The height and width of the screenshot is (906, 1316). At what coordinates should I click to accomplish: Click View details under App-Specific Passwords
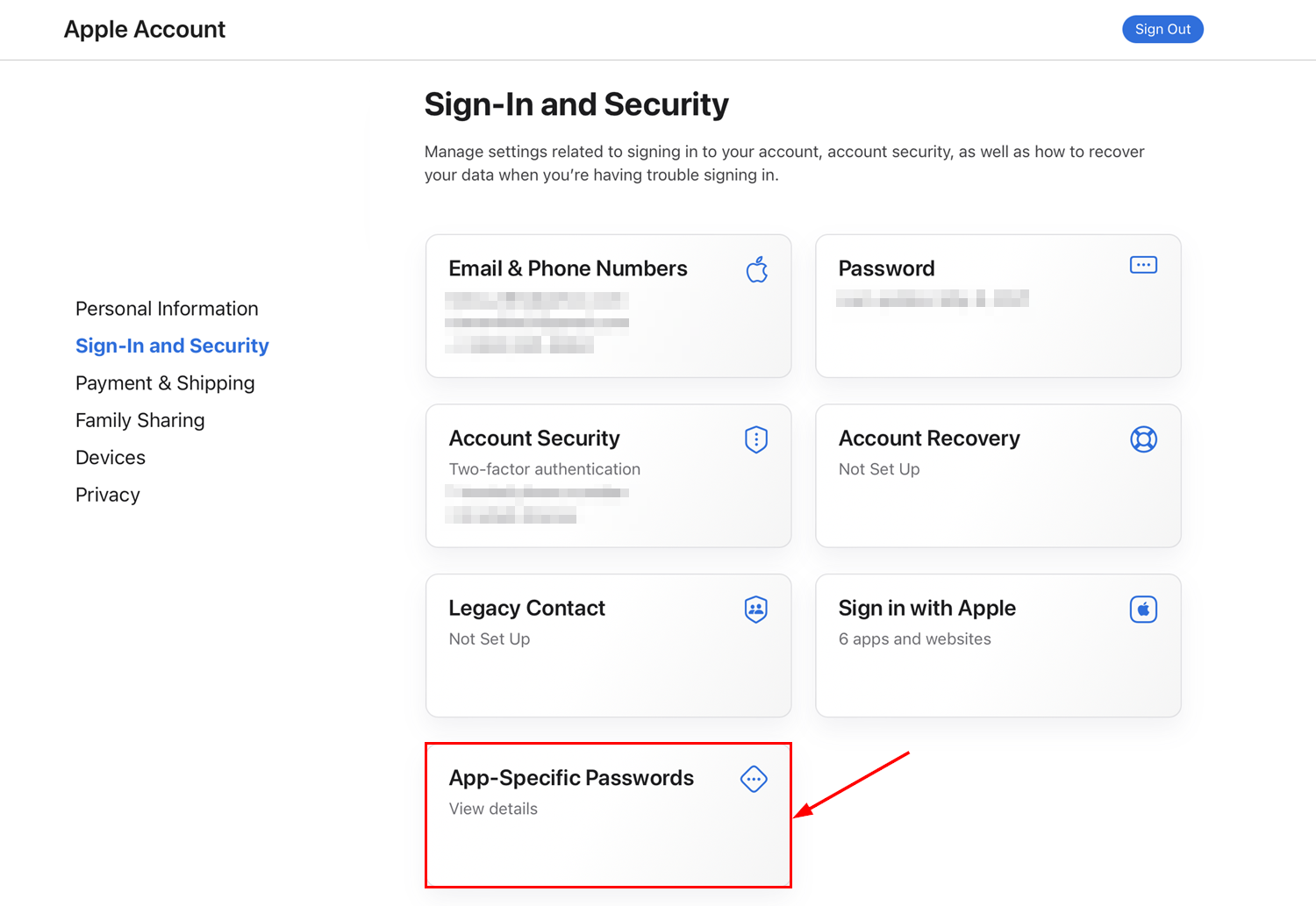[x=492, y=809]
